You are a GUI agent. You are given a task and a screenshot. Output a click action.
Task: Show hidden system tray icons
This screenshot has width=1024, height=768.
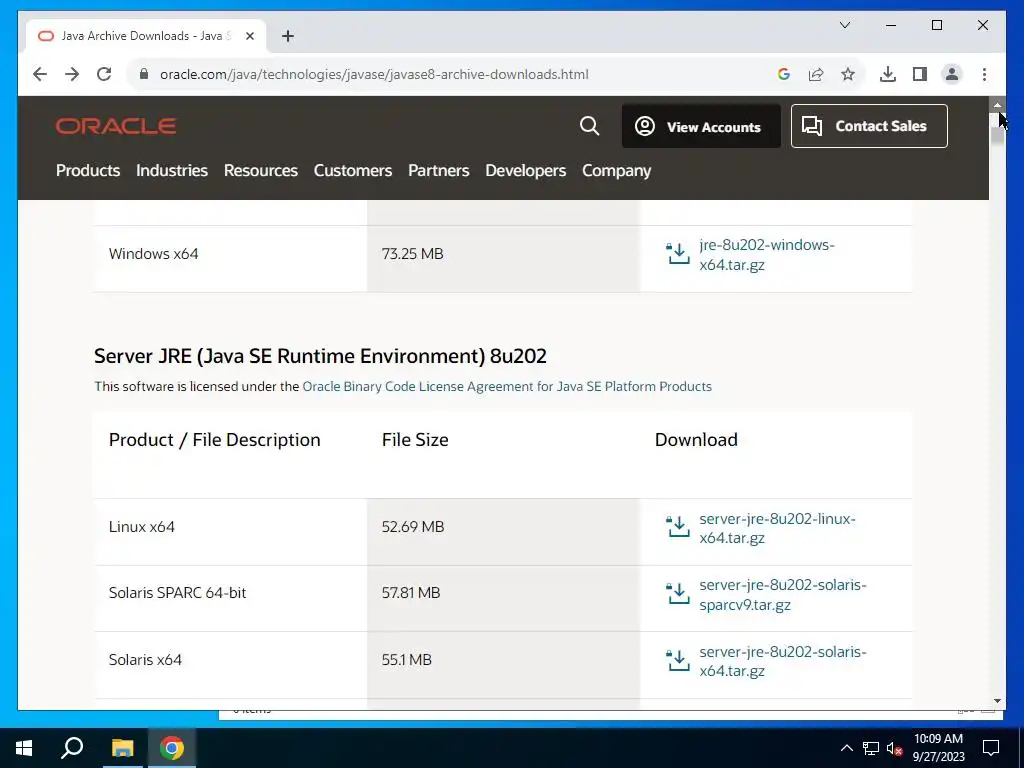point(846,748)
